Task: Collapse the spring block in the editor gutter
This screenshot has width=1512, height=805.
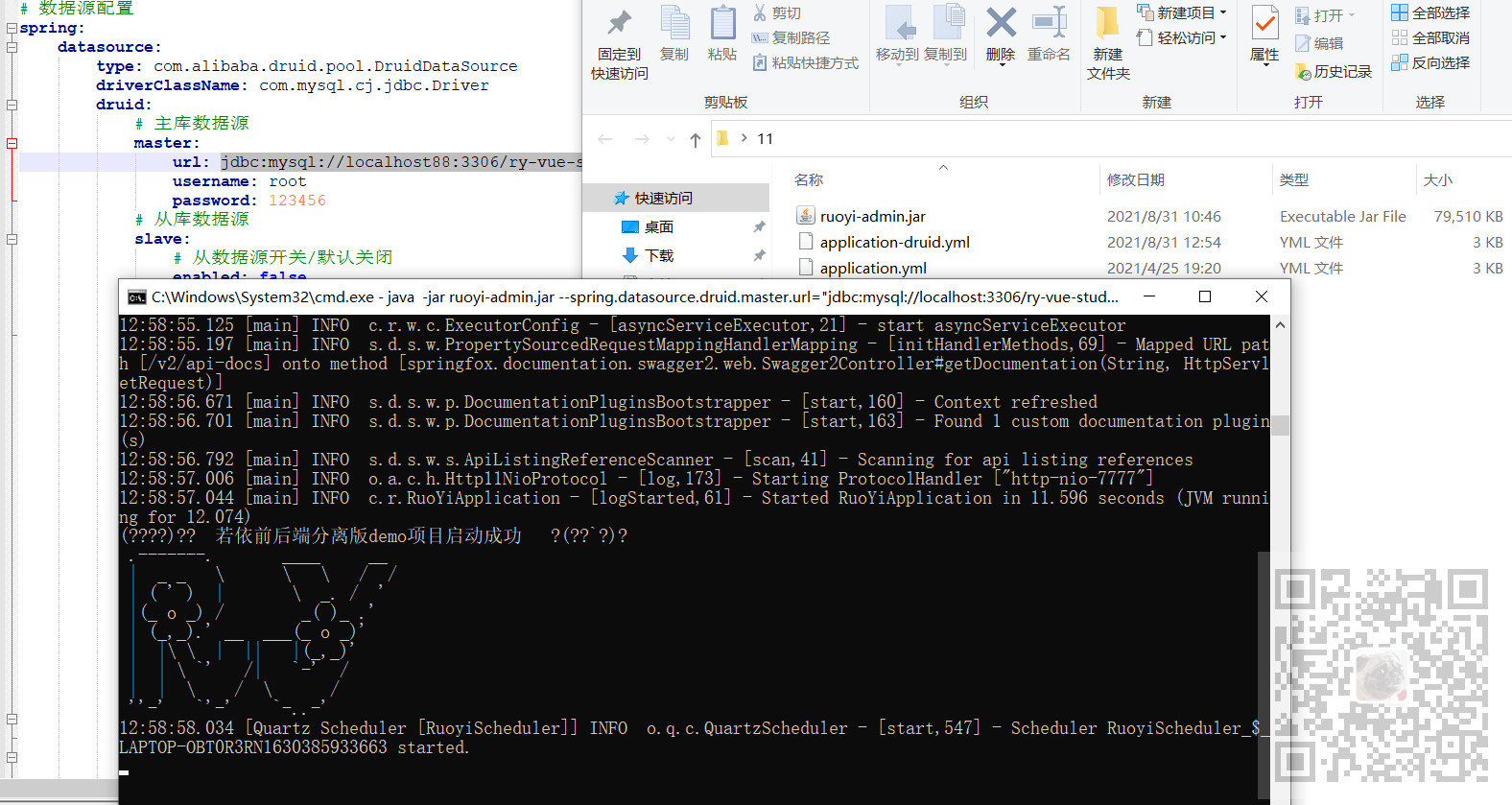Action: (x=12, y=28)
